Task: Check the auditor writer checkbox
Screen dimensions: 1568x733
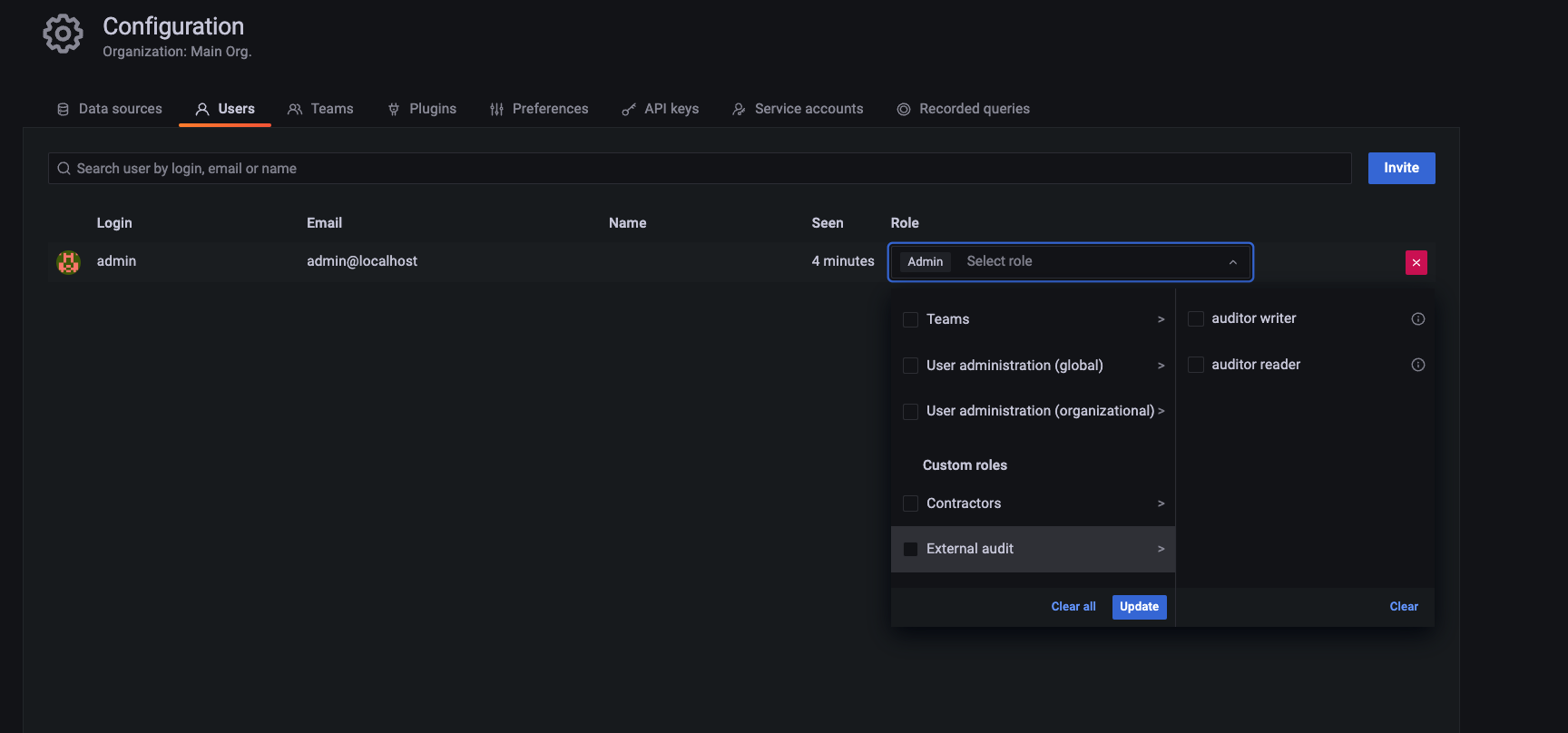Action: 1196,318
